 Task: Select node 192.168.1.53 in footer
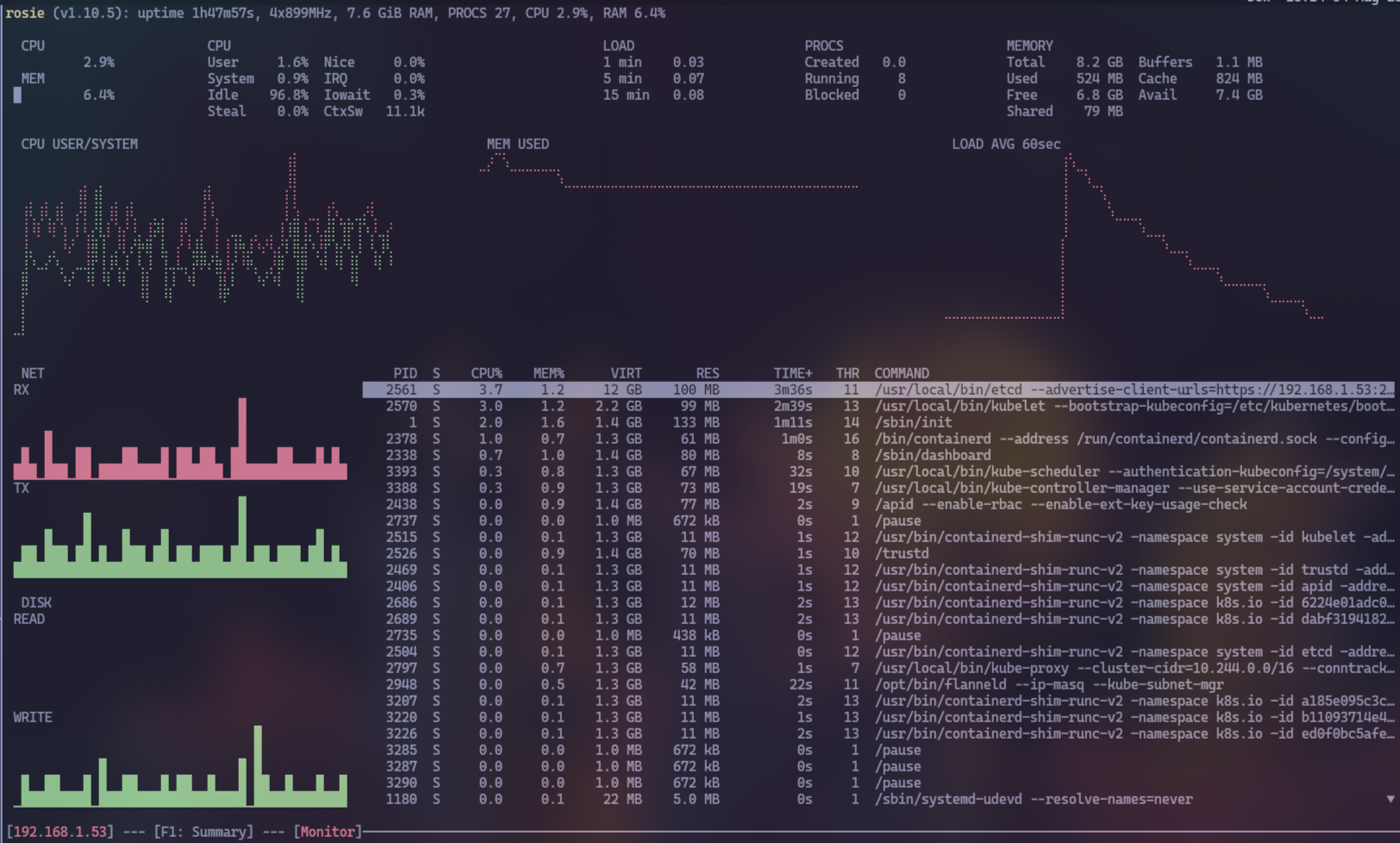[60, 832]
